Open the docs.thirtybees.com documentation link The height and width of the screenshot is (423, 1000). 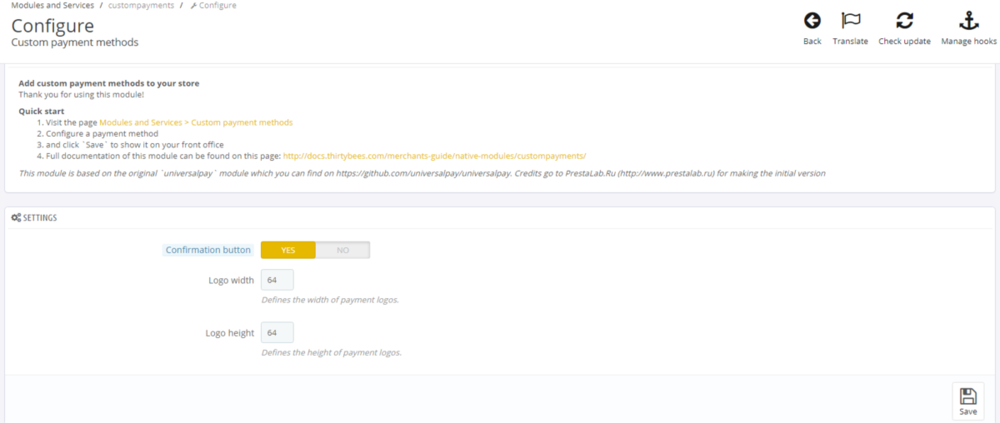[434, 156]
